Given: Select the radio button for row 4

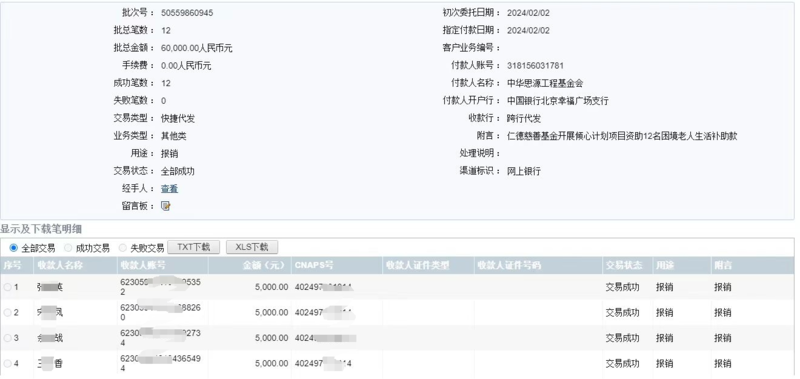Looking at the screenshot, I should (x=7, y=364).
